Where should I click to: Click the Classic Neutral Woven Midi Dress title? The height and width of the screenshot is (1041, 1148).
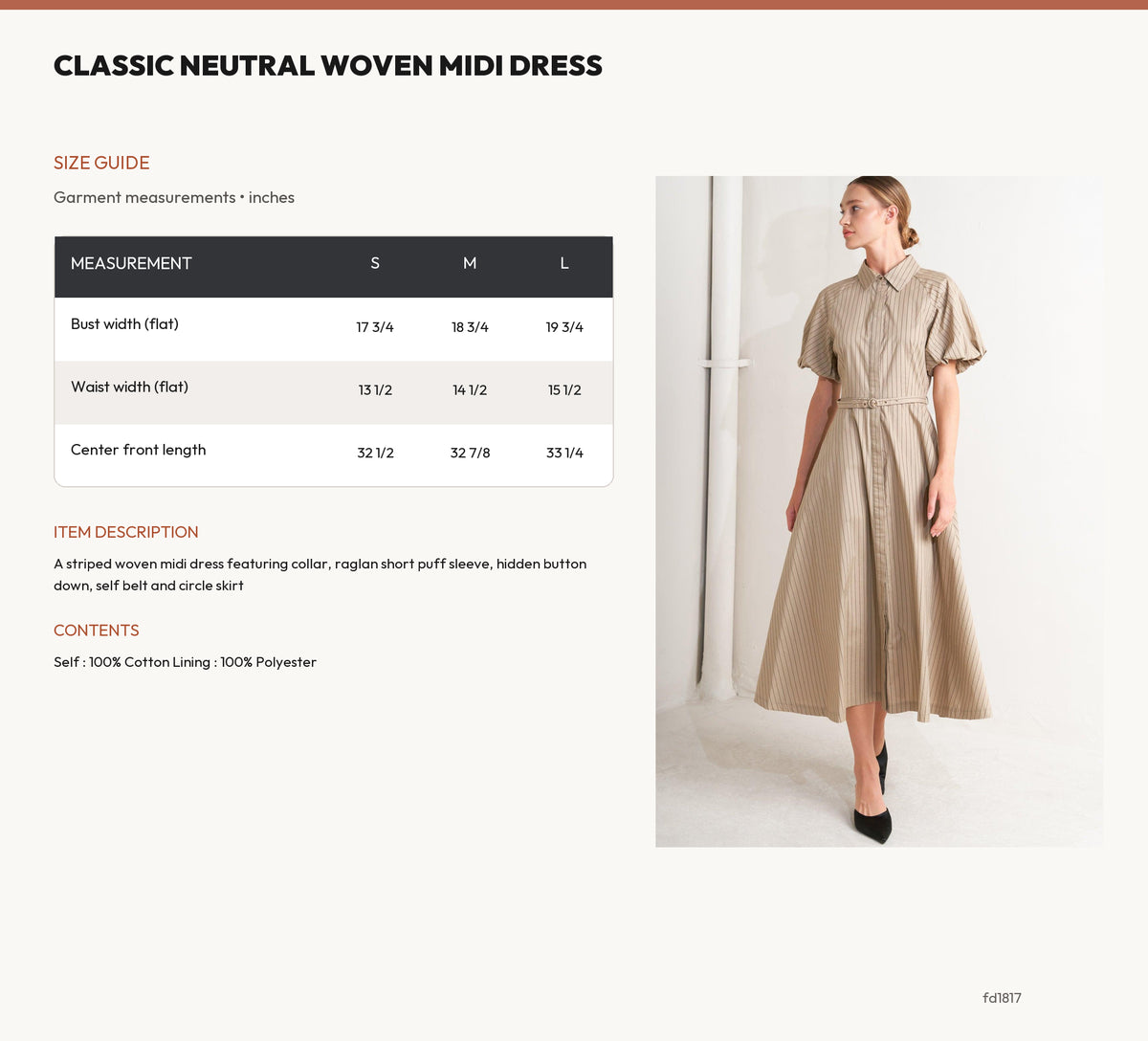point(328,65)
